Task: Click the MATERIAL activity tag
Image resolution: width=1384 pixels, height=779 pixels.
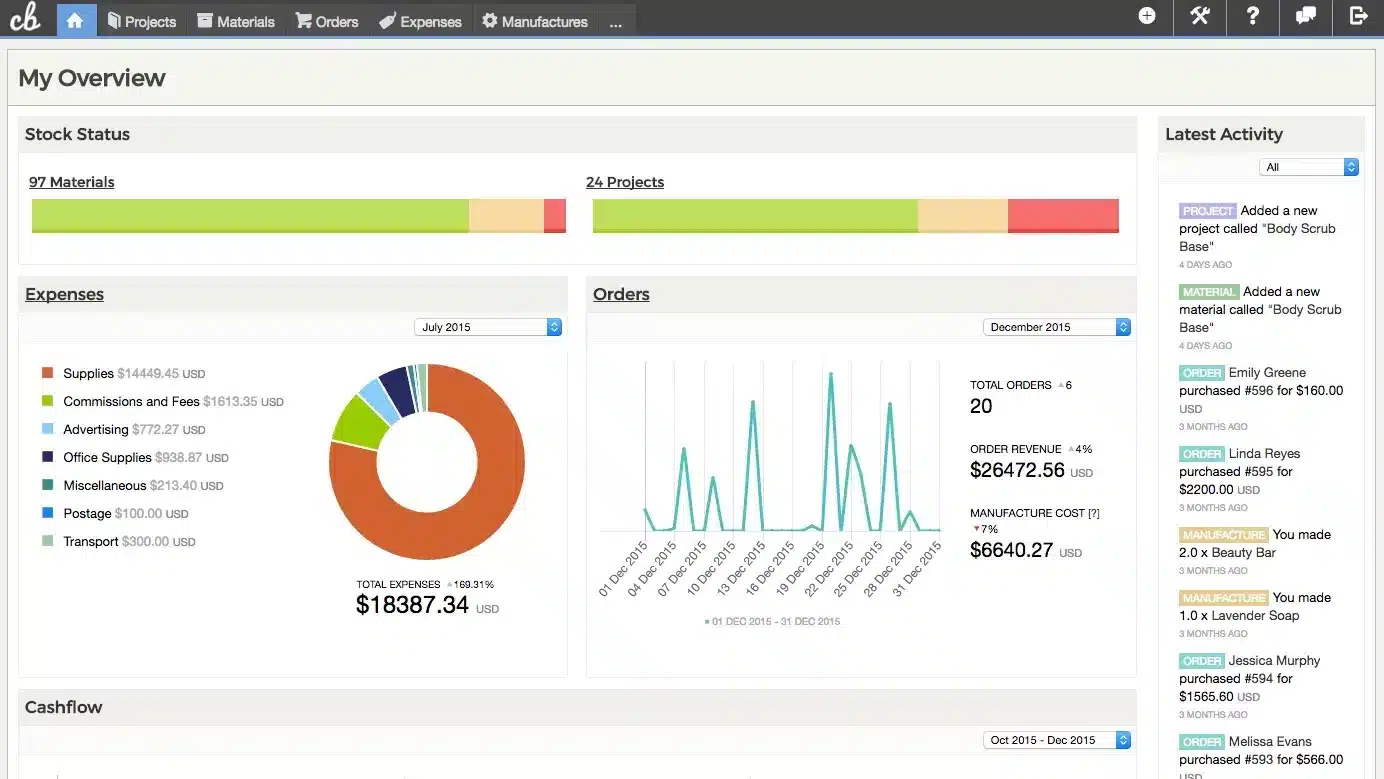Action: pos(1209,292)
